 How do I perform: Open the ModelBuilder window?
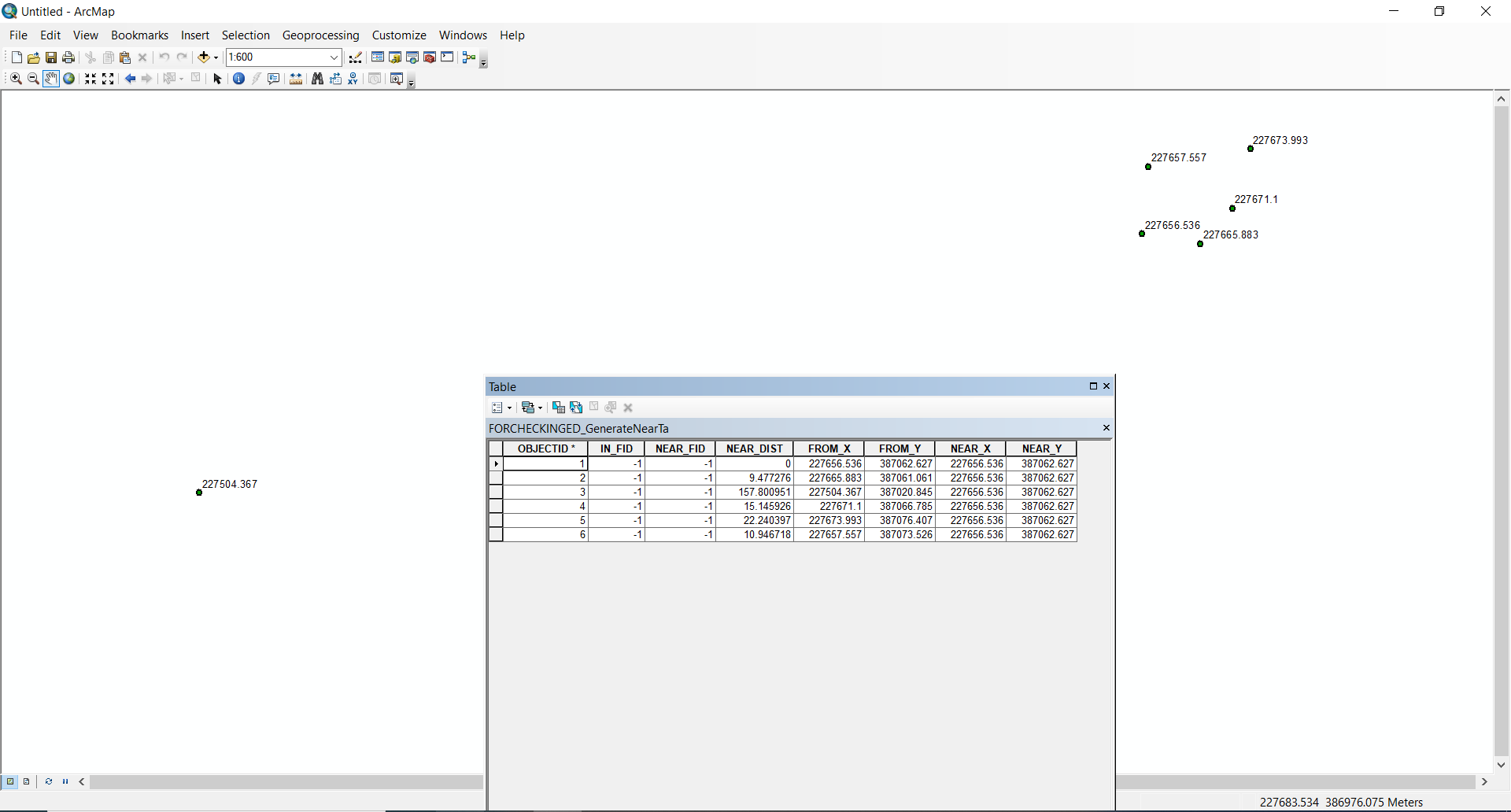(469, 57)
